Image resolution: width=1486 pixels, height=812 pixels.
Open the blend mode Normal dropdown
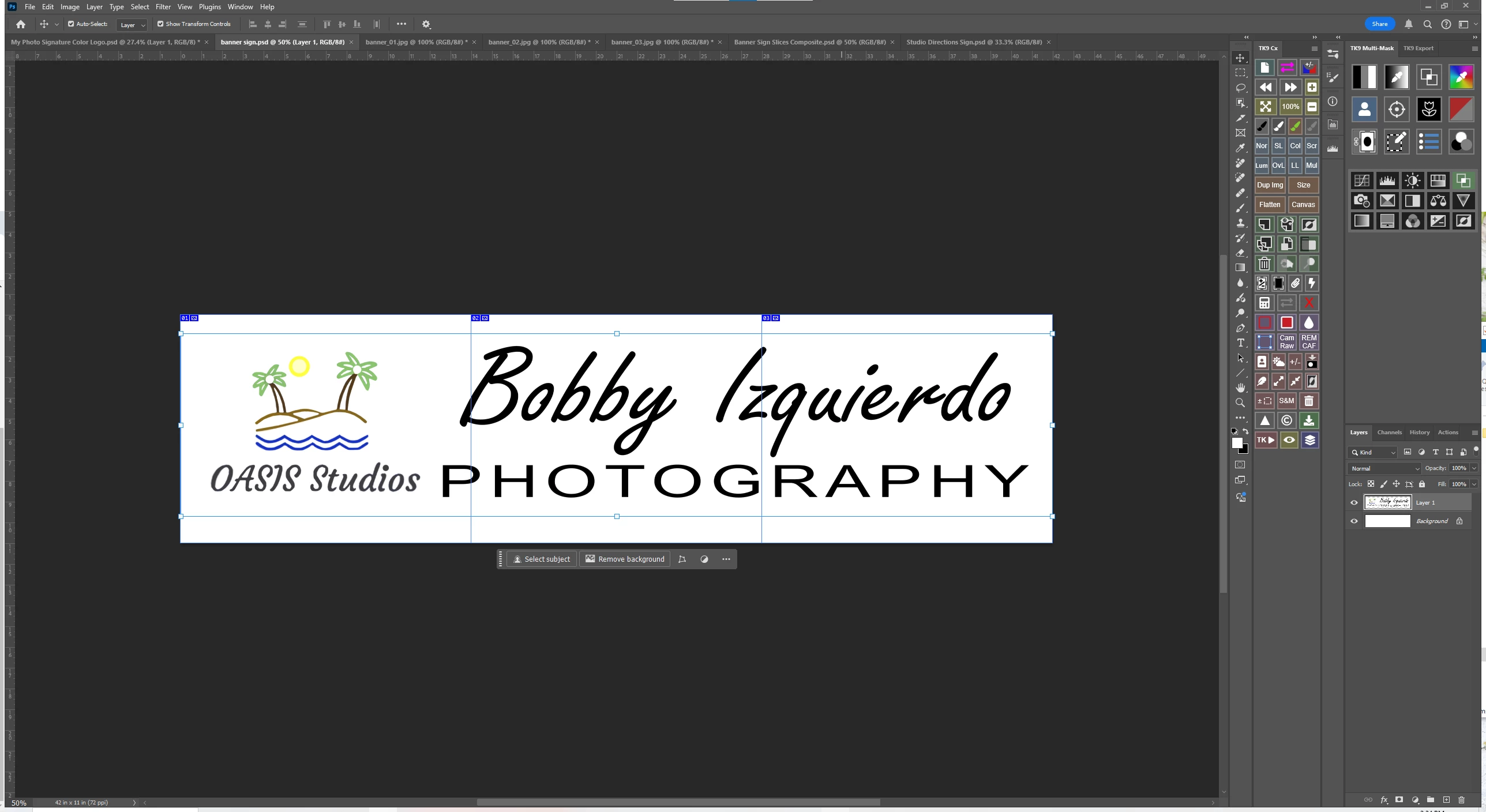tap(1384, 468)
